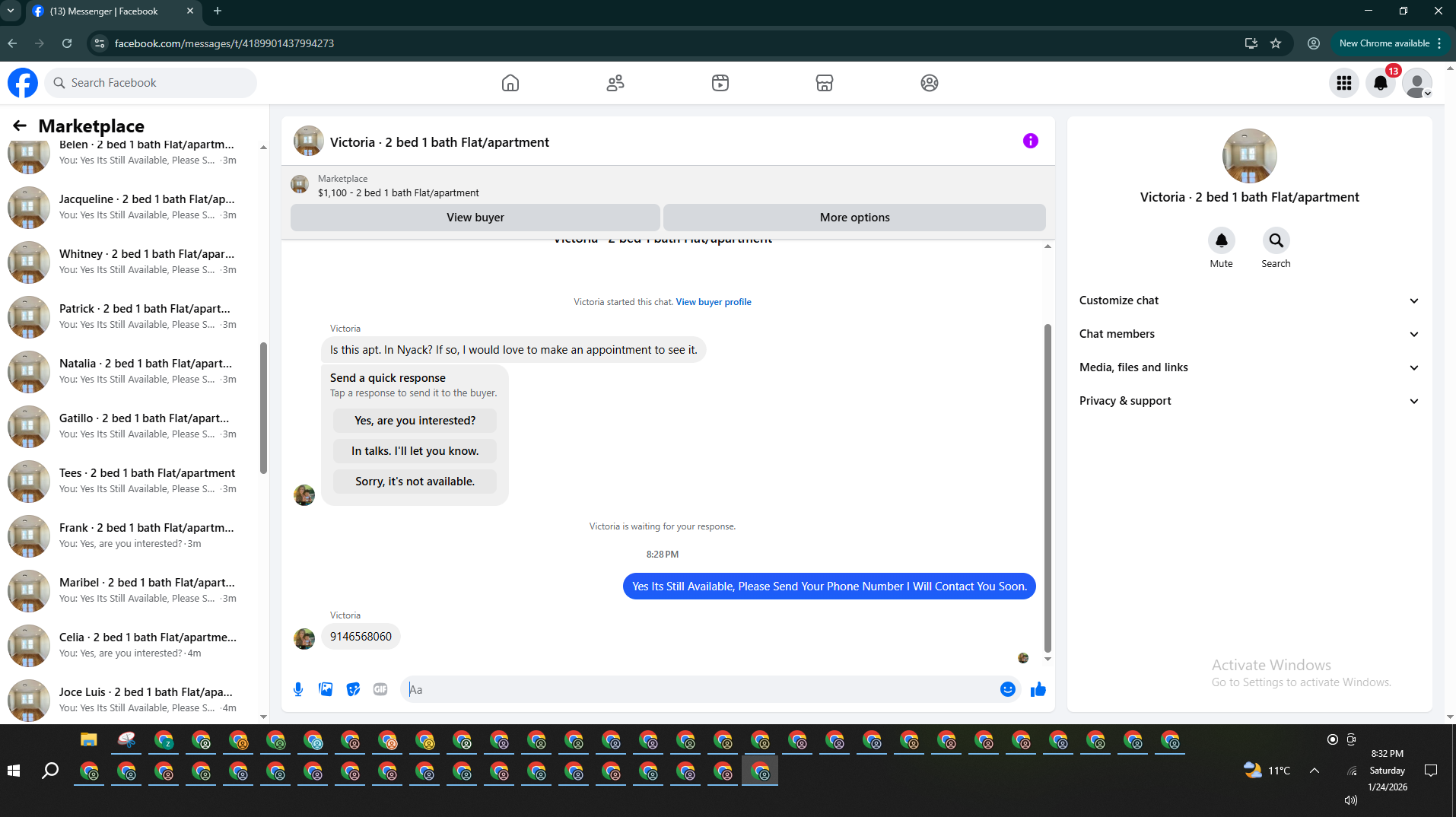Screen dimensions: 1456x817
Task: Open the View buyer profile link
Action: [714, 302]
